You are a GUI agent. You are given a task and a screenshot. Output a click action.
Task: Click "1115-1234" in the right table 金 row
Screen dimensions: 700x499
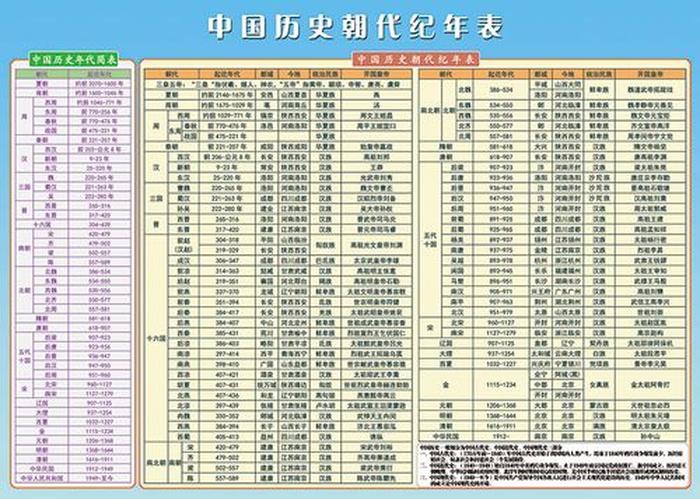502,385
